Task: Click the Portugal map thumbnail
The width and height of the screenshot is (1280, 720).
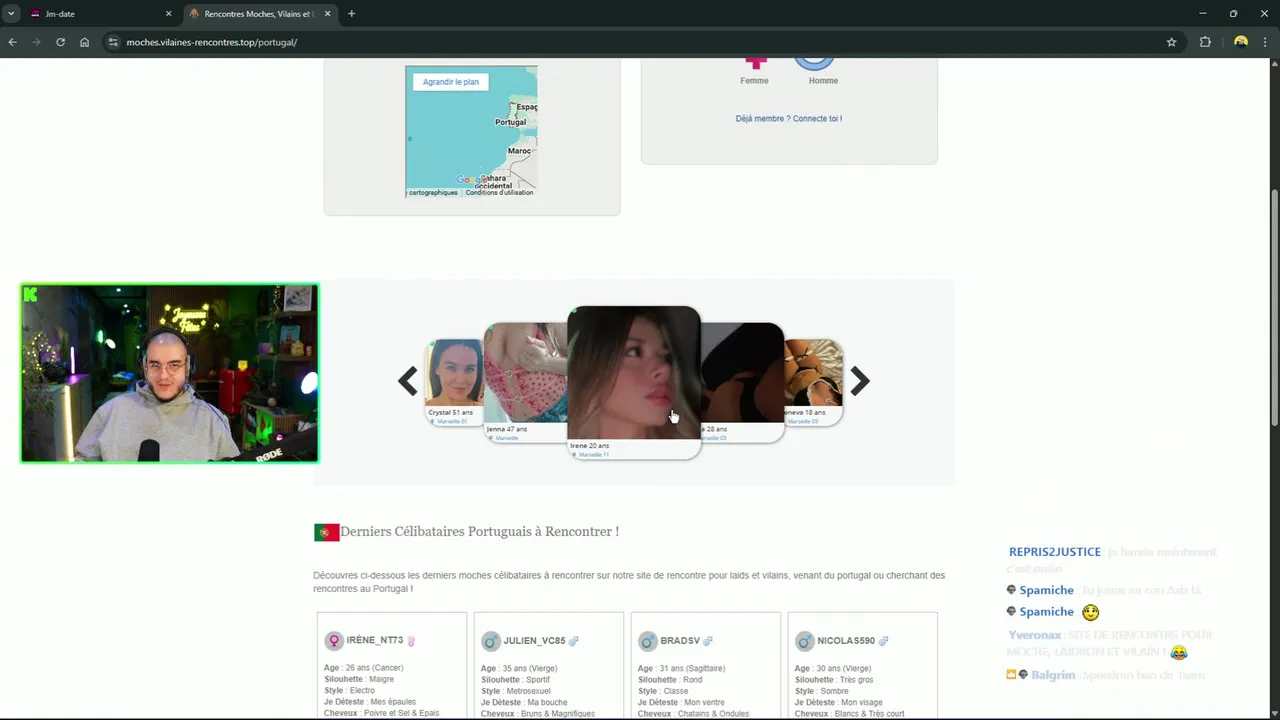Action: click(471, 131)
